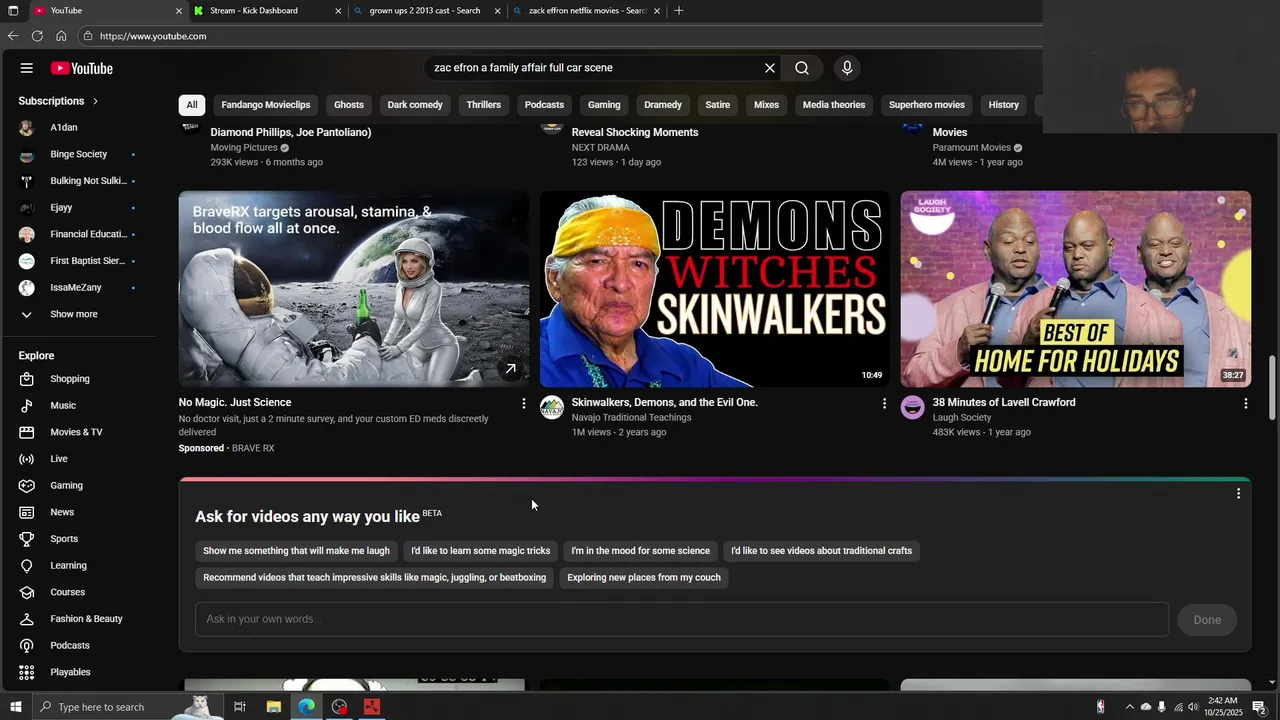Click 'Exploring new places from my couch' suggestion

pos(644,578)
